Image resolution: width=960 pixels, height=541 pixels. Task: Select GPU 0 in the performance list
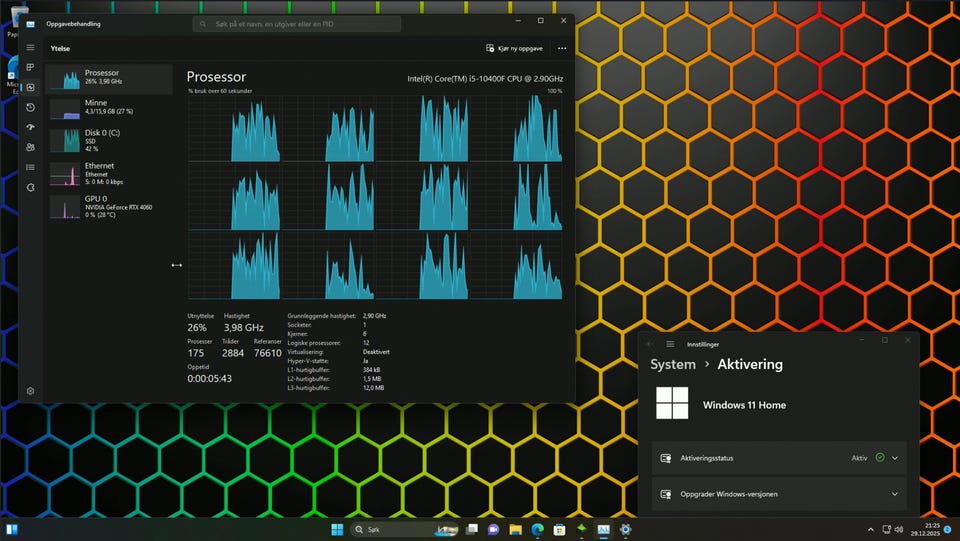tap(108, 205)
